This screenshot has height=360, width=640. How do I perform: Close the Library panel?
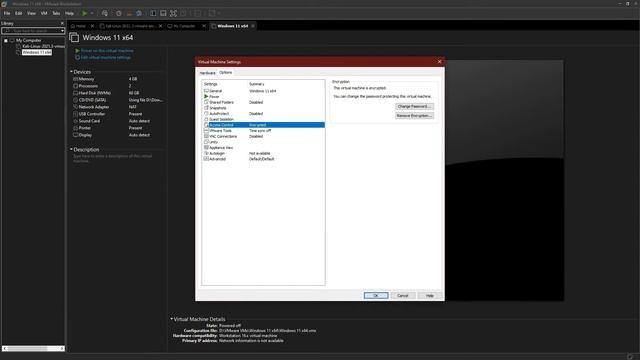62,23
